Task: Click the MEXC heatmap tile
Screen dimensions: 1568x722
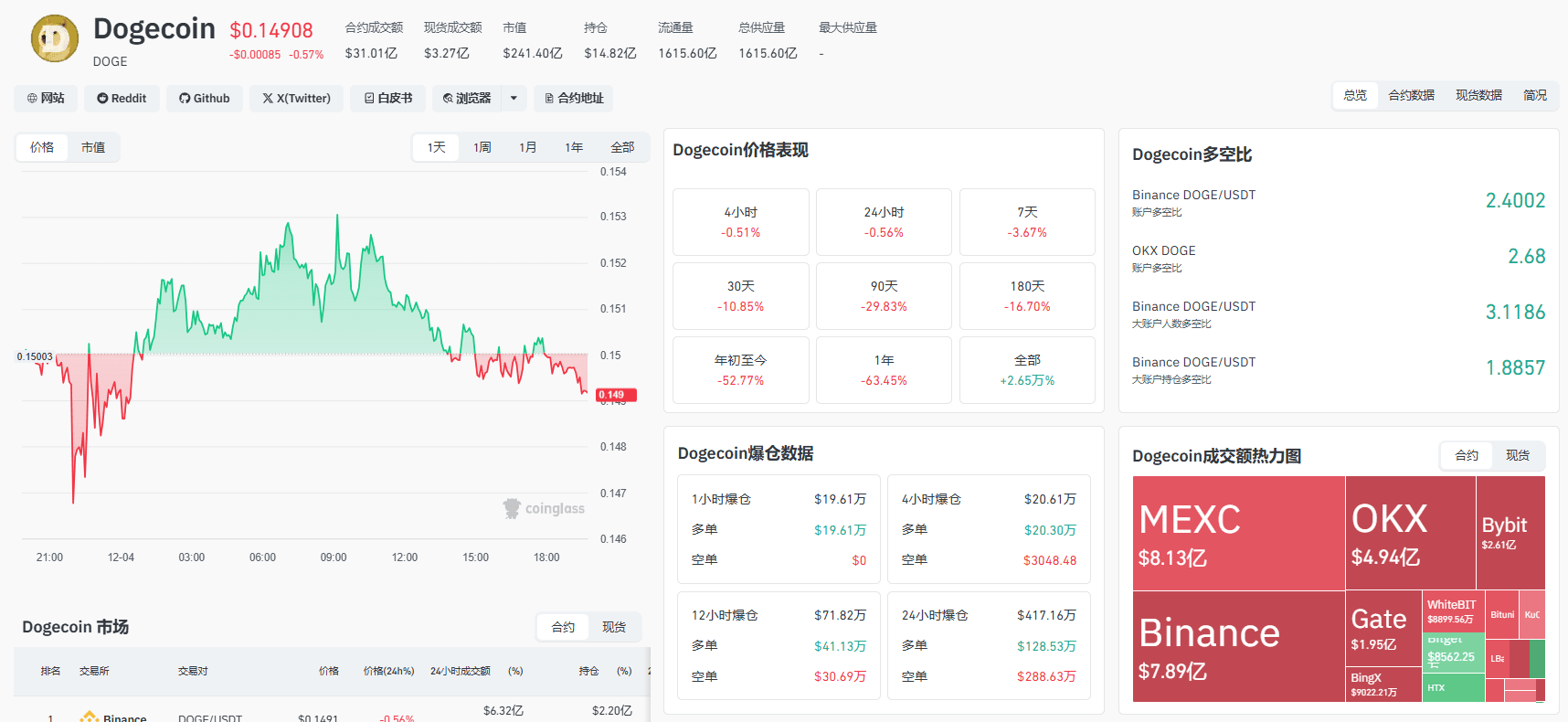Action: click(x=1238, y=533)
